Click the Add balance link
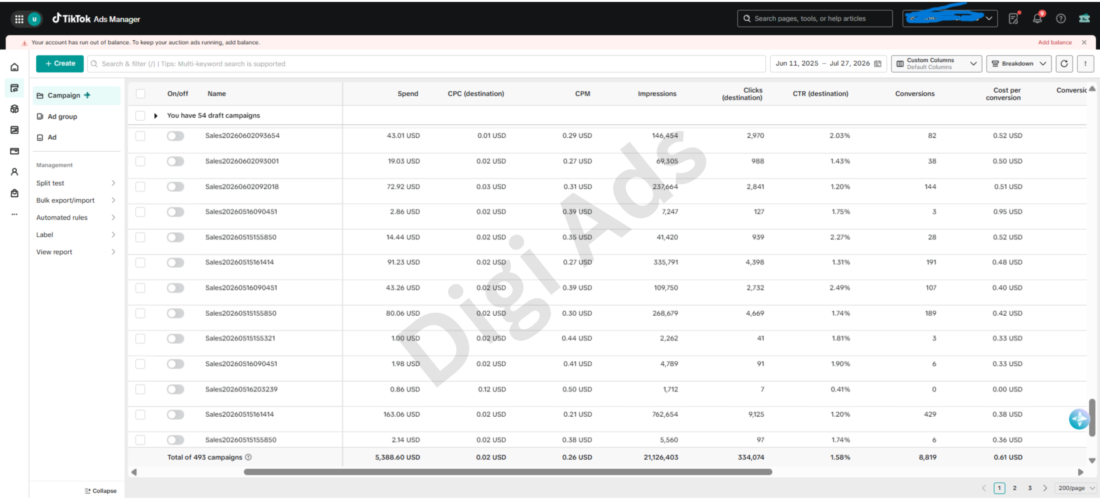1100x500 pixels. 1054,43
